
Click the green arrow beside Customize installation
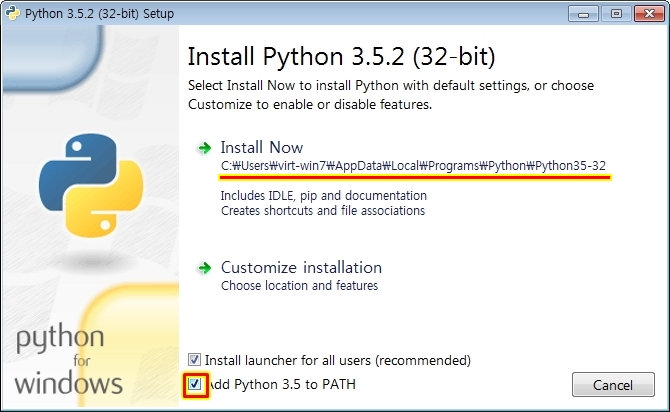click(204, 268)
